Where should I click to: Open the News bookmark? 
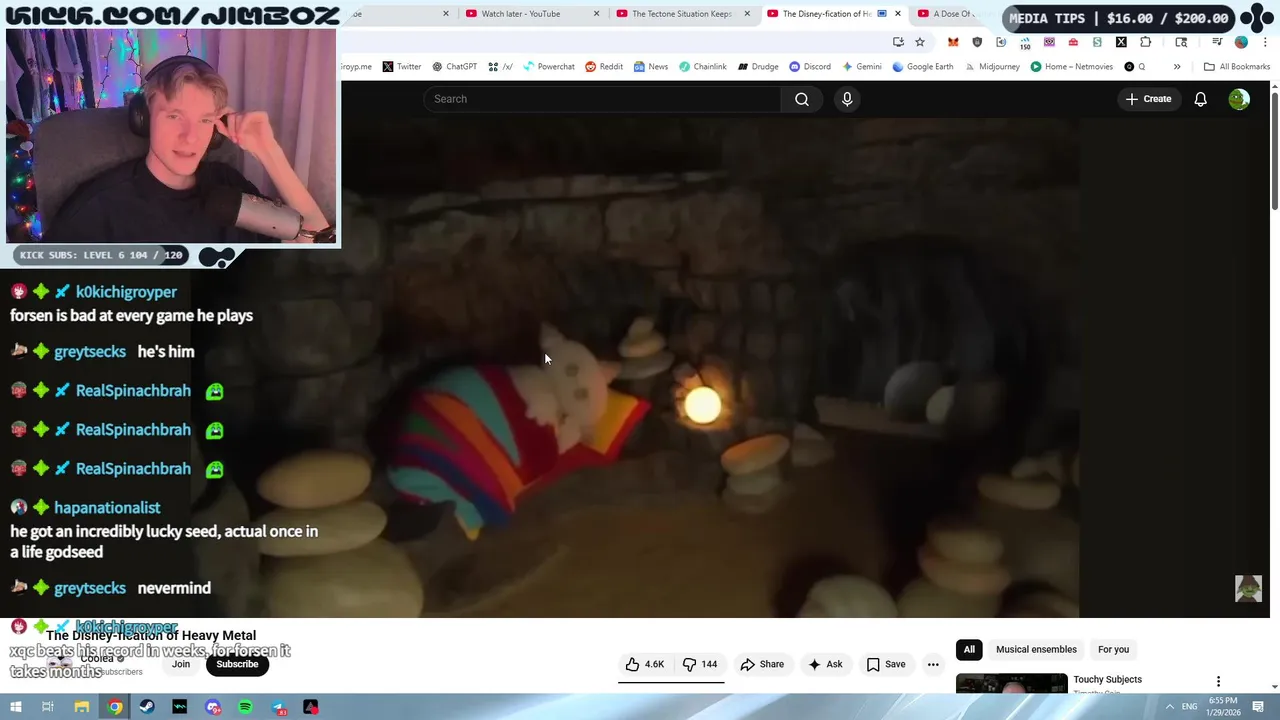pos(651,67)
